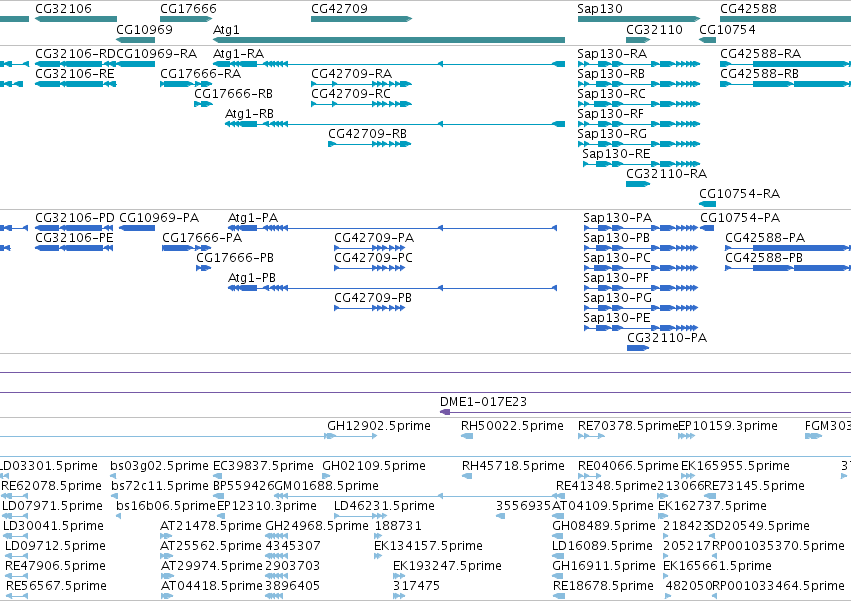Select protein Sap130-PC
This screenshot has width=851, height=601.
point(640,268)
